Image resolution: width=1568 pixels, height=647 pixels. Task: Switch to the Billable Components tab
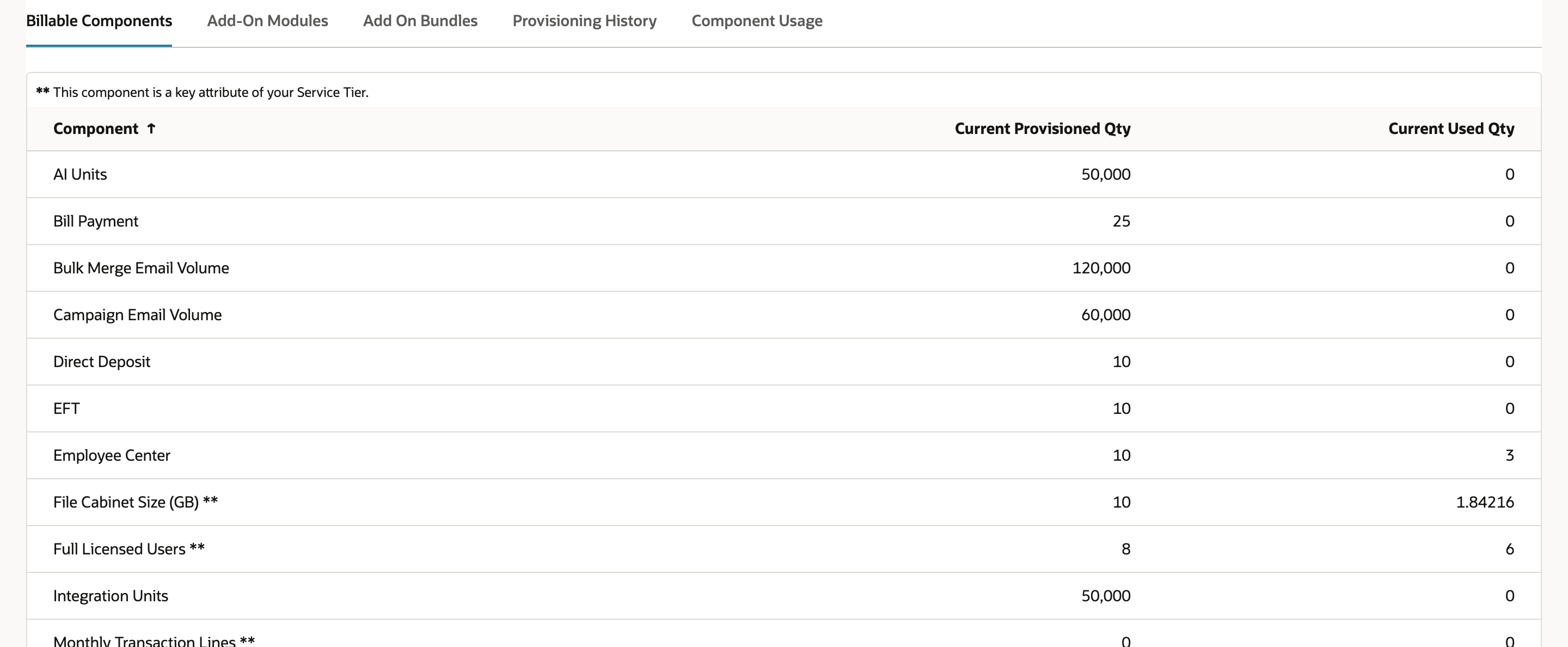click(x=99, y=21)
